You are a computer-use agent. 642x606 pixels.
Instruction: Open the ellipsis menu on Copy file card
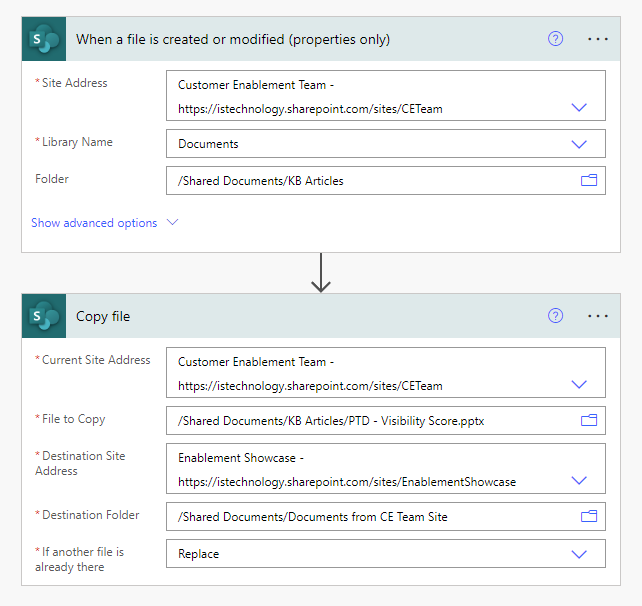(x=598, y=316)
